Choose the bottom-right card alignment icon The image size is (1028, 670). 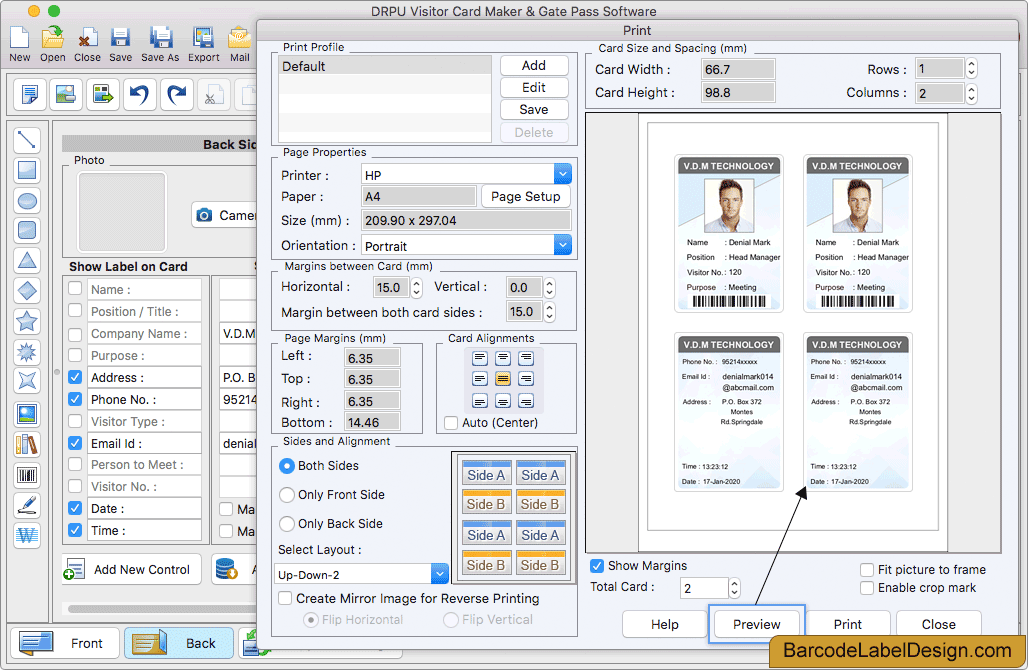pos(526,401)
